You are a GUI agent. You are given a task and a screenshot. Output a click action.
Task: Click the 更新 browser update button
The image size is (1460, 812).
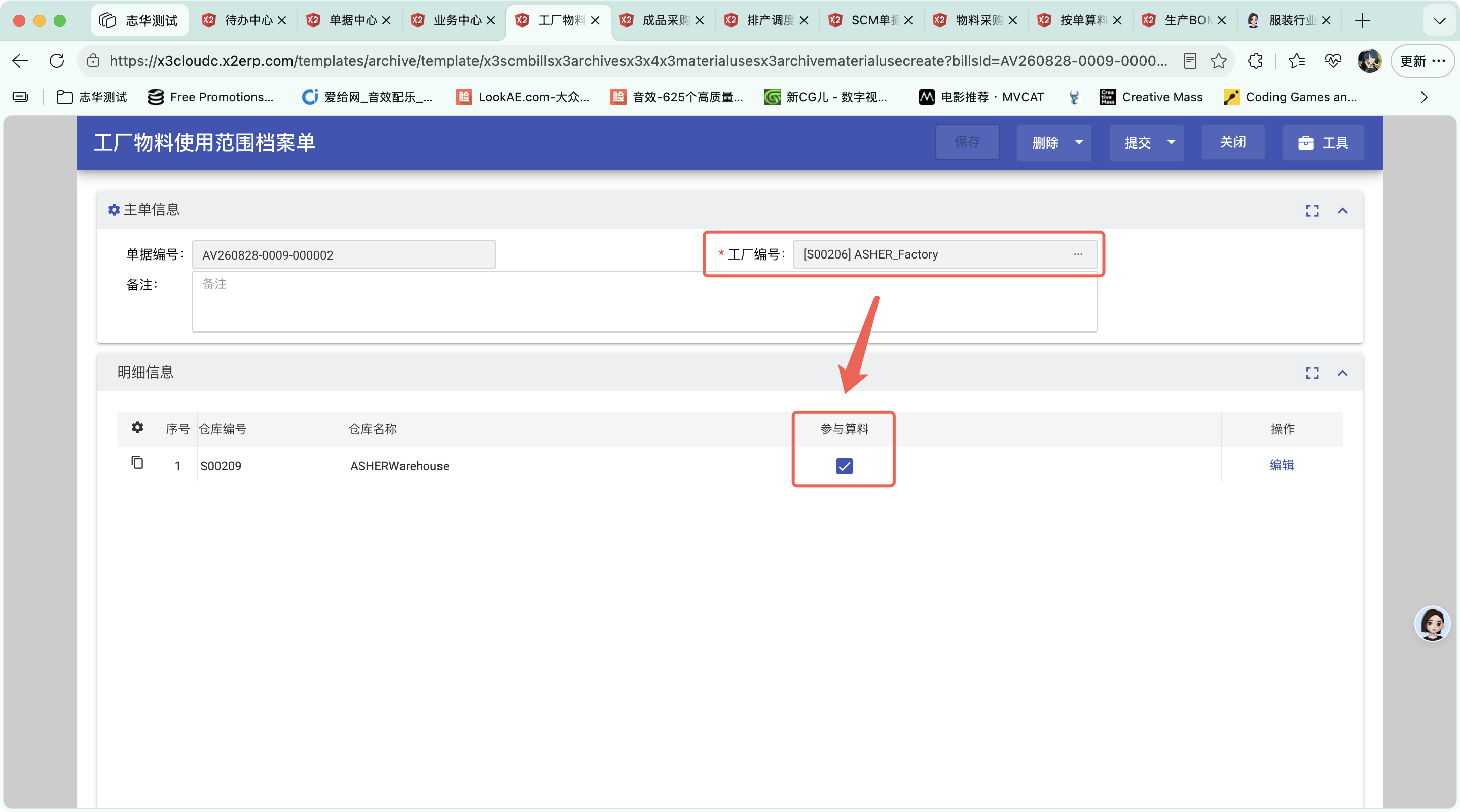(x=1422, y=61)
